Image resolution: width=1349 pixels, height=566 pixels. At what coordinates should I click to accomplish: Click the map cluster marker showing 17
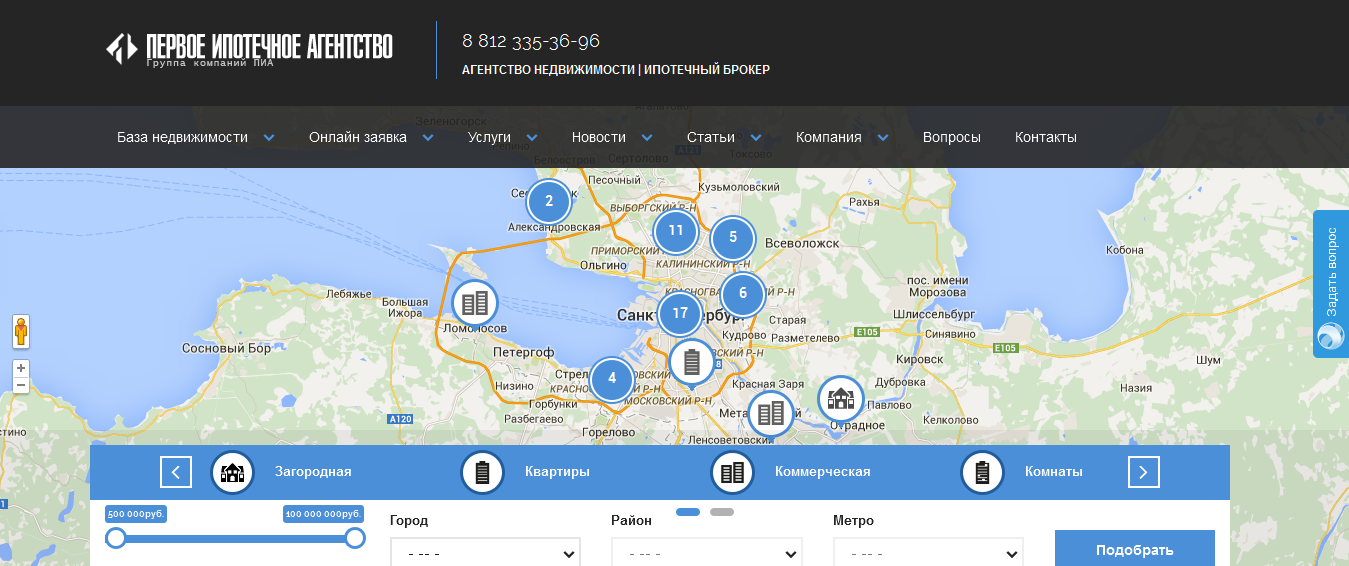[x=680, y=313]
